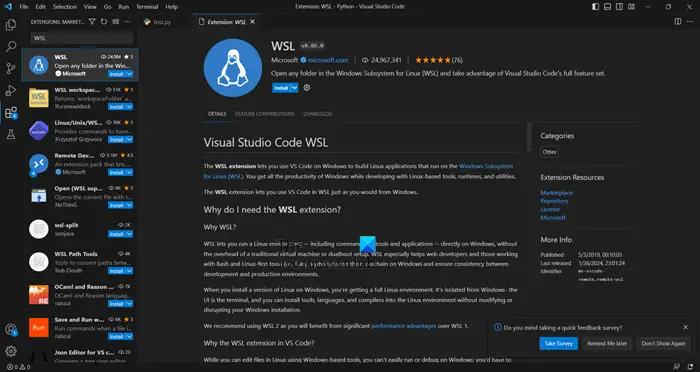700x372 pixels.
Task: Click the Take Survey button
Action: pyautogui.click(x=558, y=343)
